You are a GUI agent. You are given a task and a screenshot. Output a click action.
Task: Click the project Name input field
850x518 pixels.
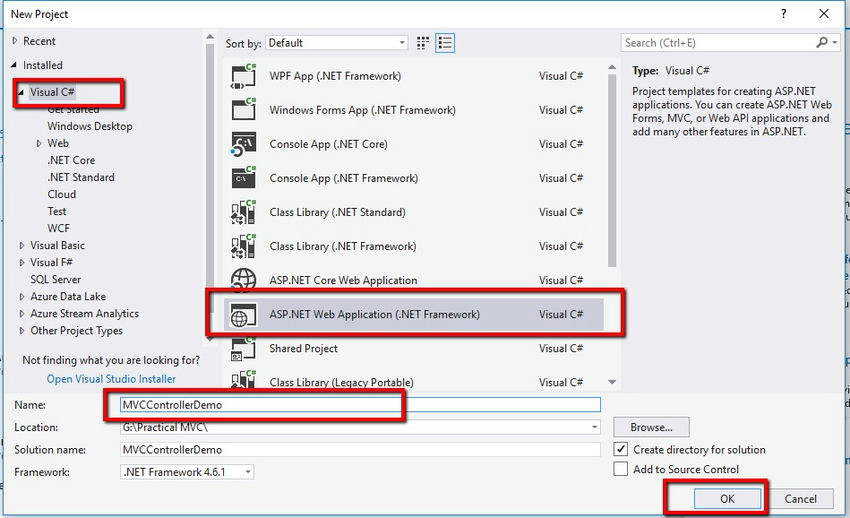(360, 405)
